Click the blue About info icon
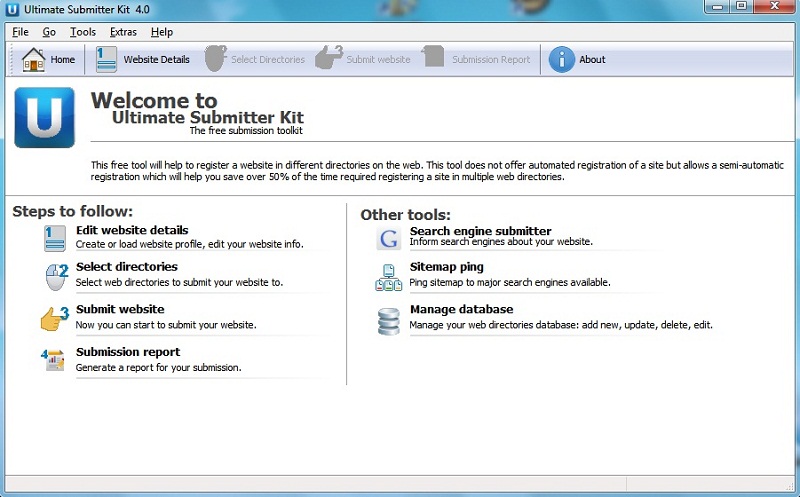The height and width of the screenshot is (497, 800). point(561,60)
